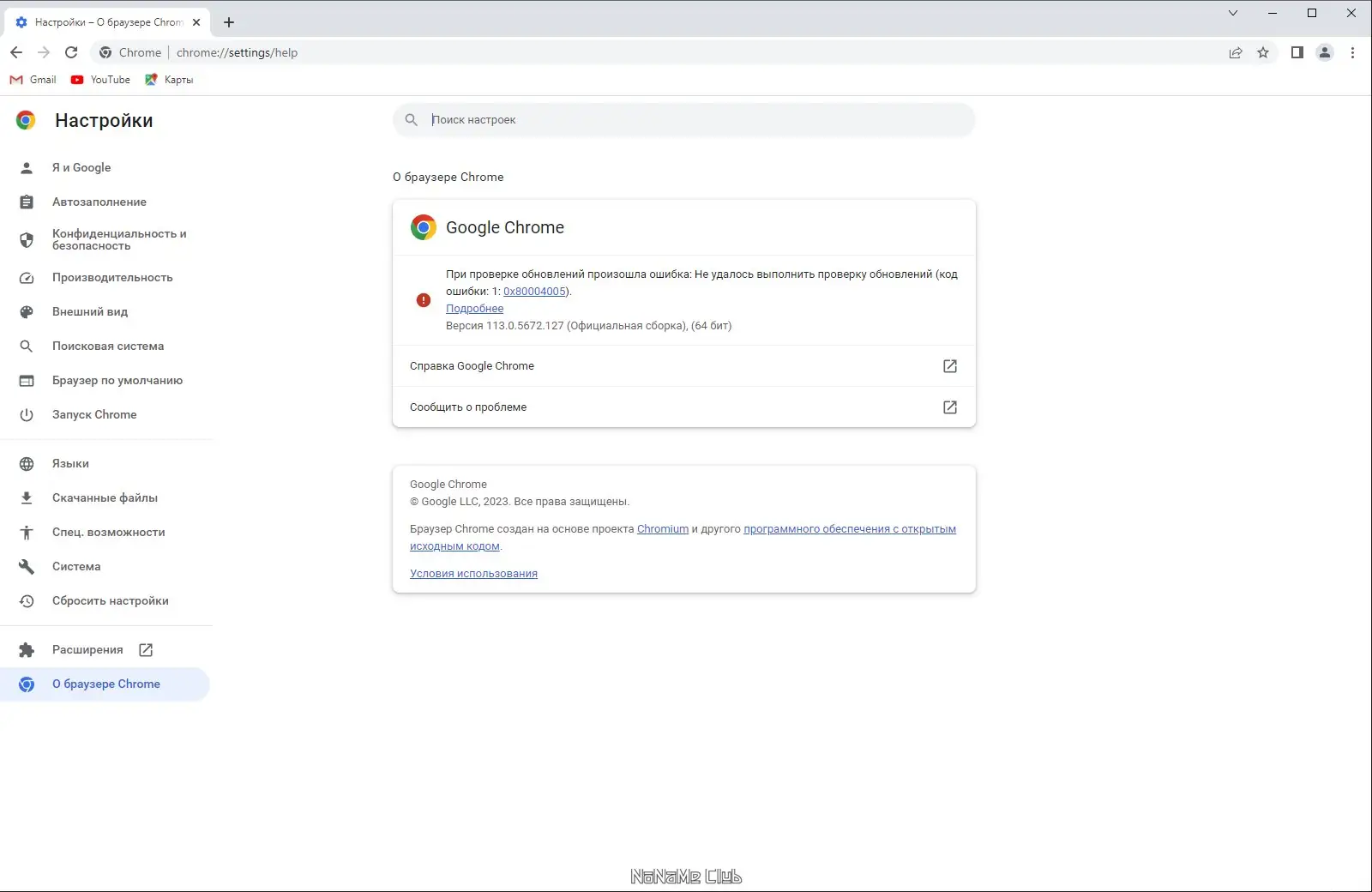Screen dimensions: 1372x892
Task: Open the Chrome three-dot menu
Action: click(x=1352, y=52)
